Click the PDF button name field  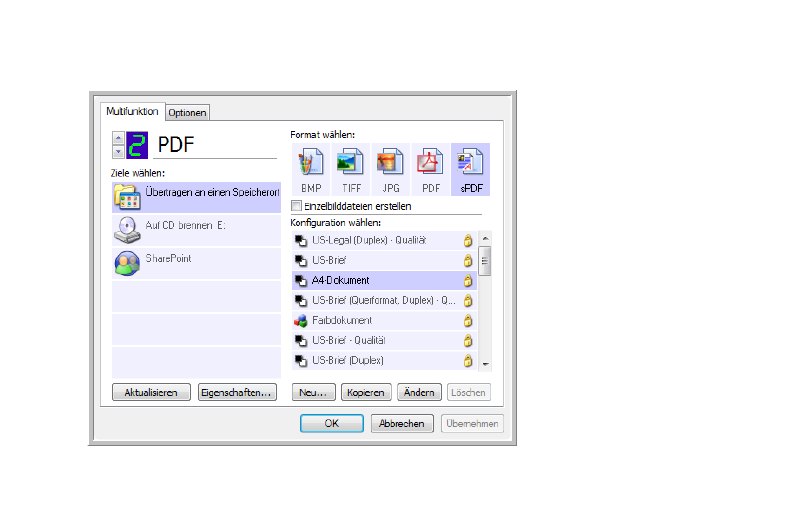click(216, 145)
